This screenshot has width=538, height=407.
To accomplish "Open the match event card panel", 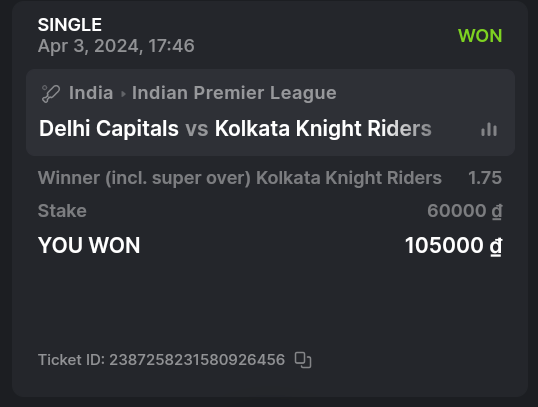I will (x=270, y=113).
